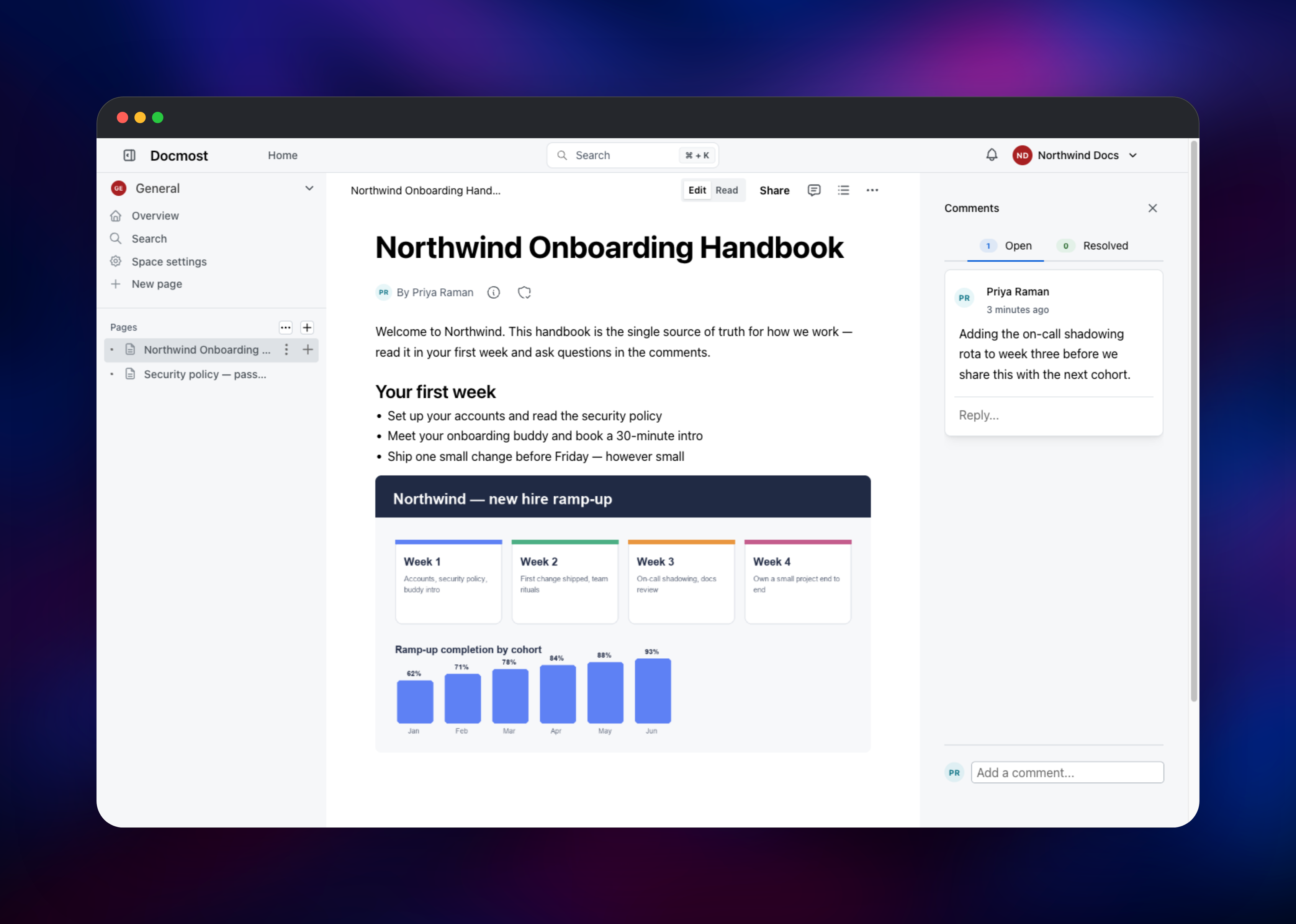Click the GE General space badge
The image size is (1296, 924).
pyautogui.click(x=118, y=188)
